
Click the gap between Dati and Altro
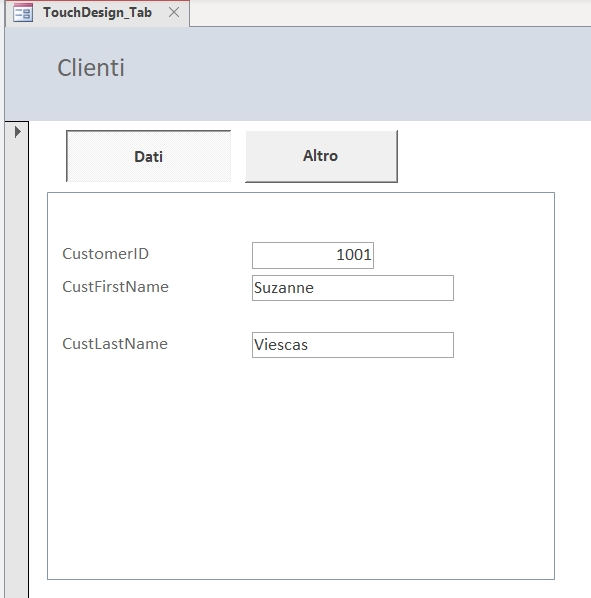[x=238, y=156]
